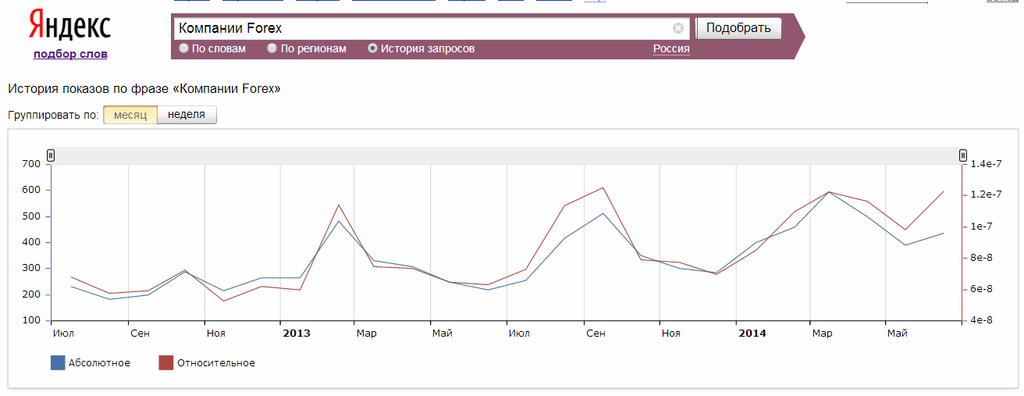The image size is (1024, 396).
Task: Click the 2014 label on the timeline axis
Action: (x=752, y=334)
